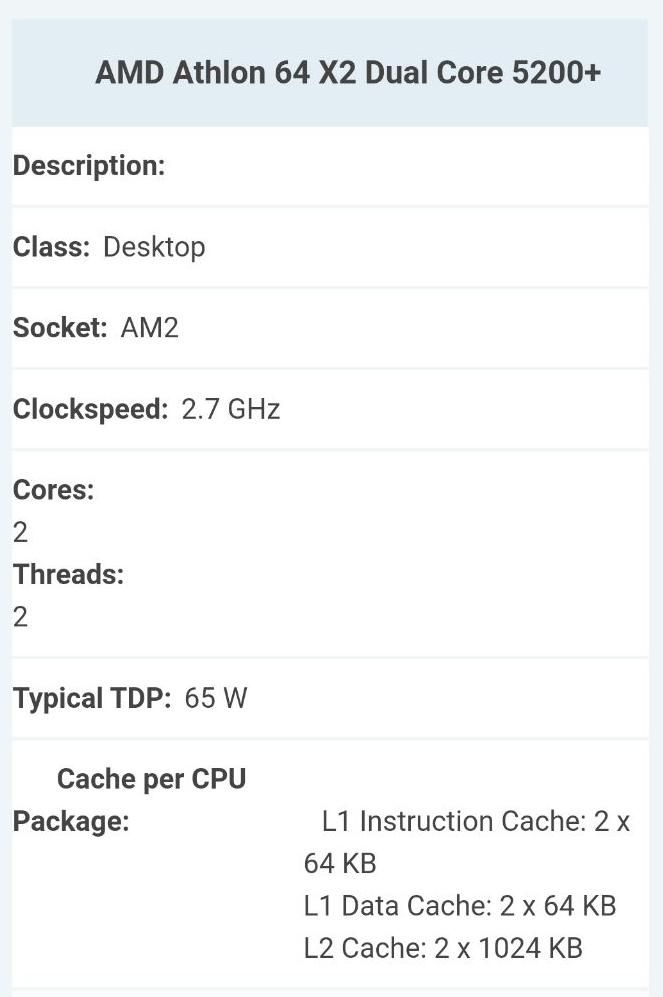Click the Socket label
663x997 pixels.
click(60, 327)
